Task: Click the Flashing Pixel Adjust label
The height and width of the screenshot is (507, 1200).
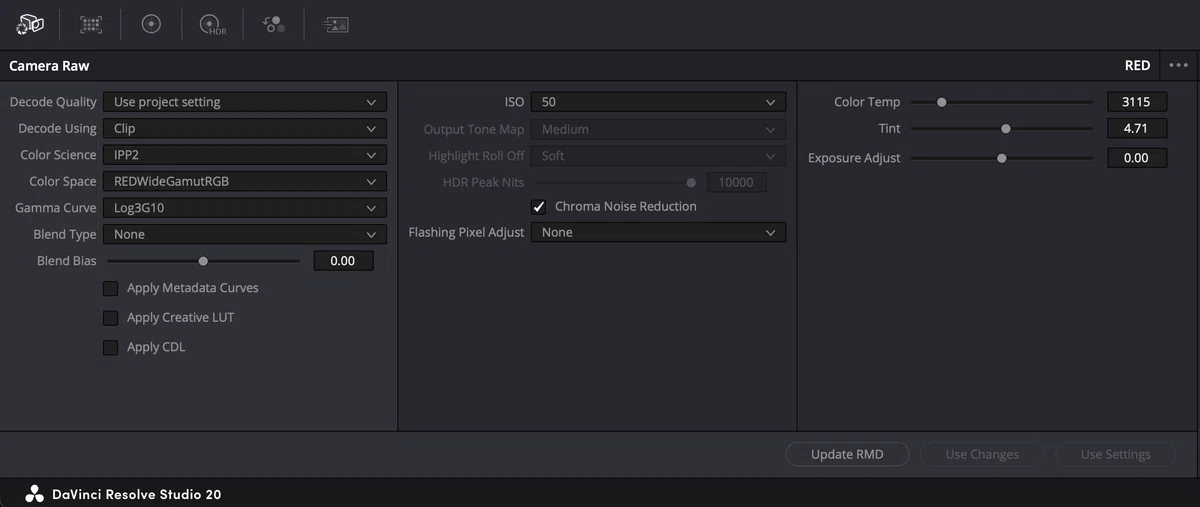Action: [466, 232]
